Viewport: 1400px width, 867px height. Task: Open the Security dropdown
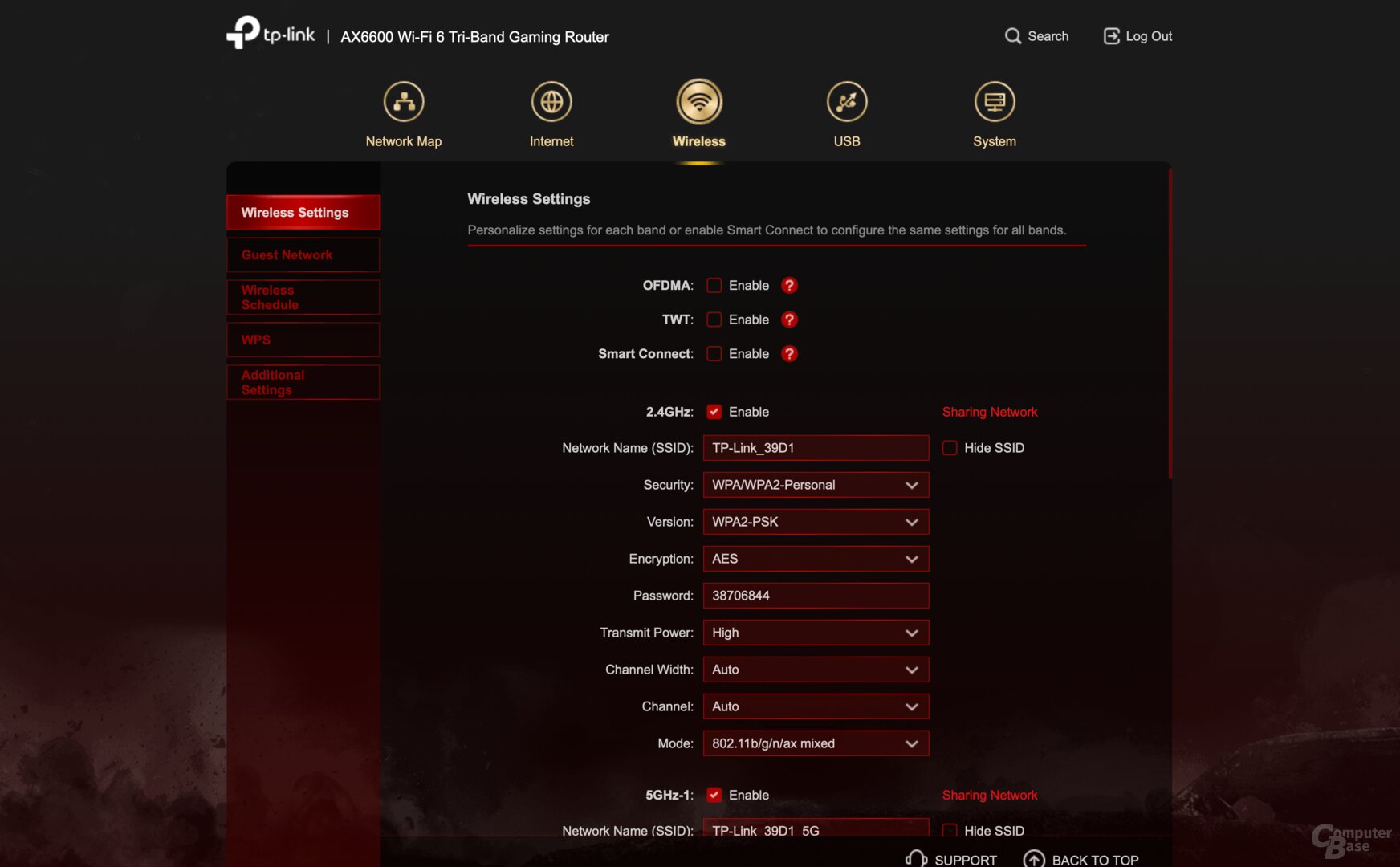click(x=816, y=485)
